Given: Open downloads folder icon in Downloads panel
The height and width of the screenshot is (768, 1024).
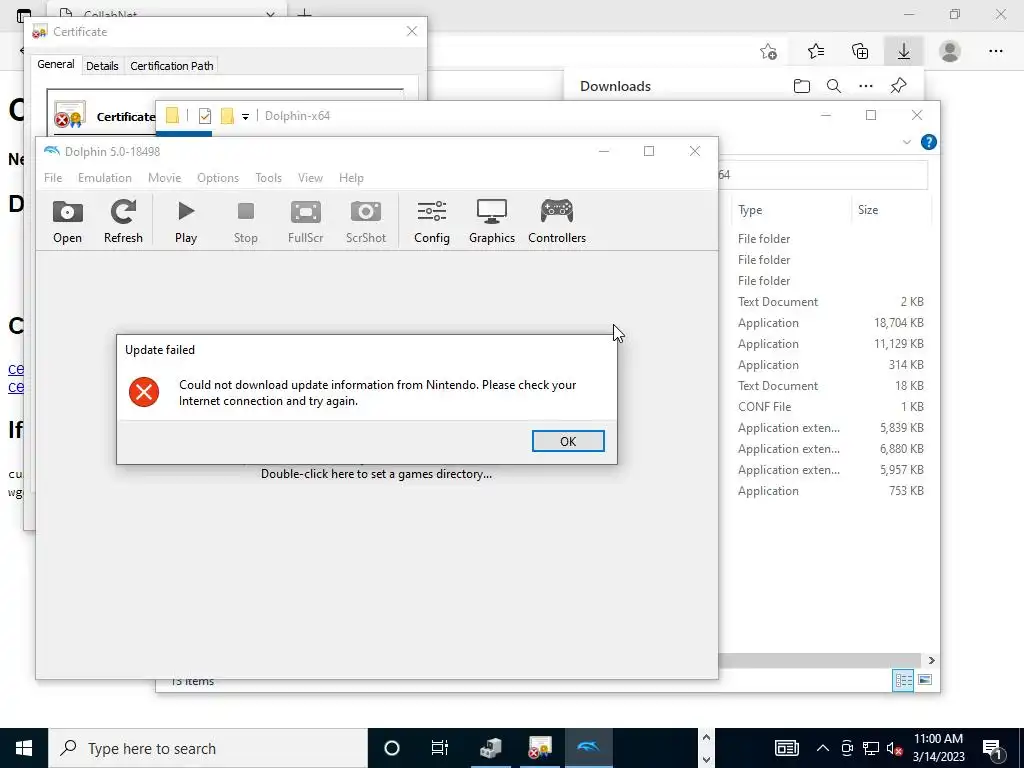Looking at the screenshot, I should tap(802, 86).
